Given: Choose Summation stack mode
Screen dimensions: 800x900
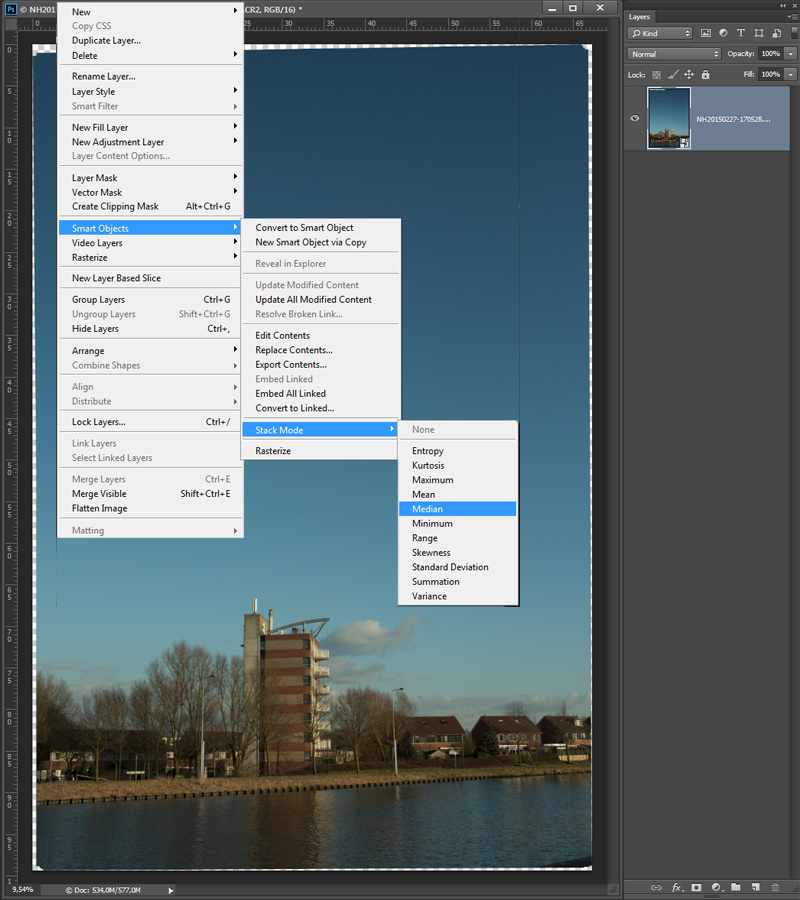Looking at the screenshot, I should [x=457, y=581].
